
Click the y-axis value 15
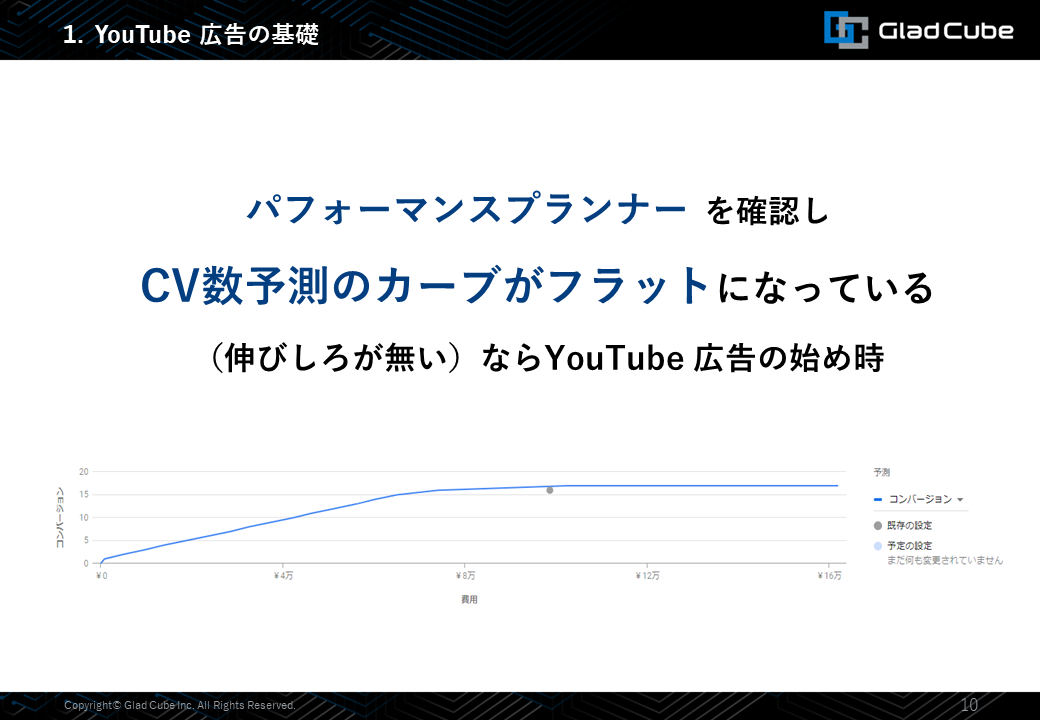point(84,495)
